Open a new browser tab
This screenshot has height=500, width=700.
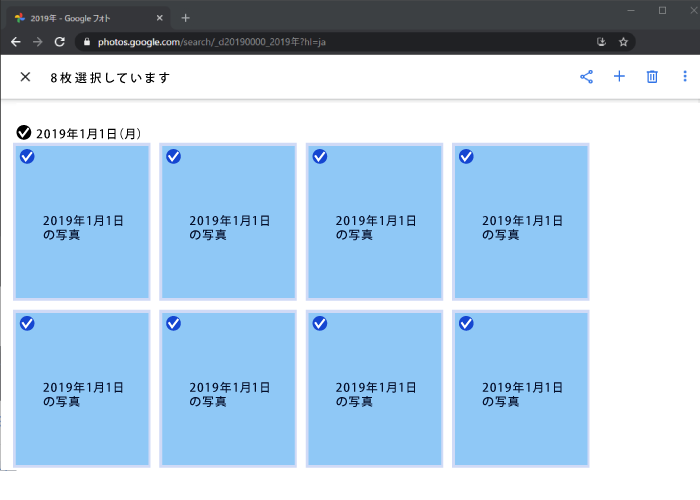186,18
